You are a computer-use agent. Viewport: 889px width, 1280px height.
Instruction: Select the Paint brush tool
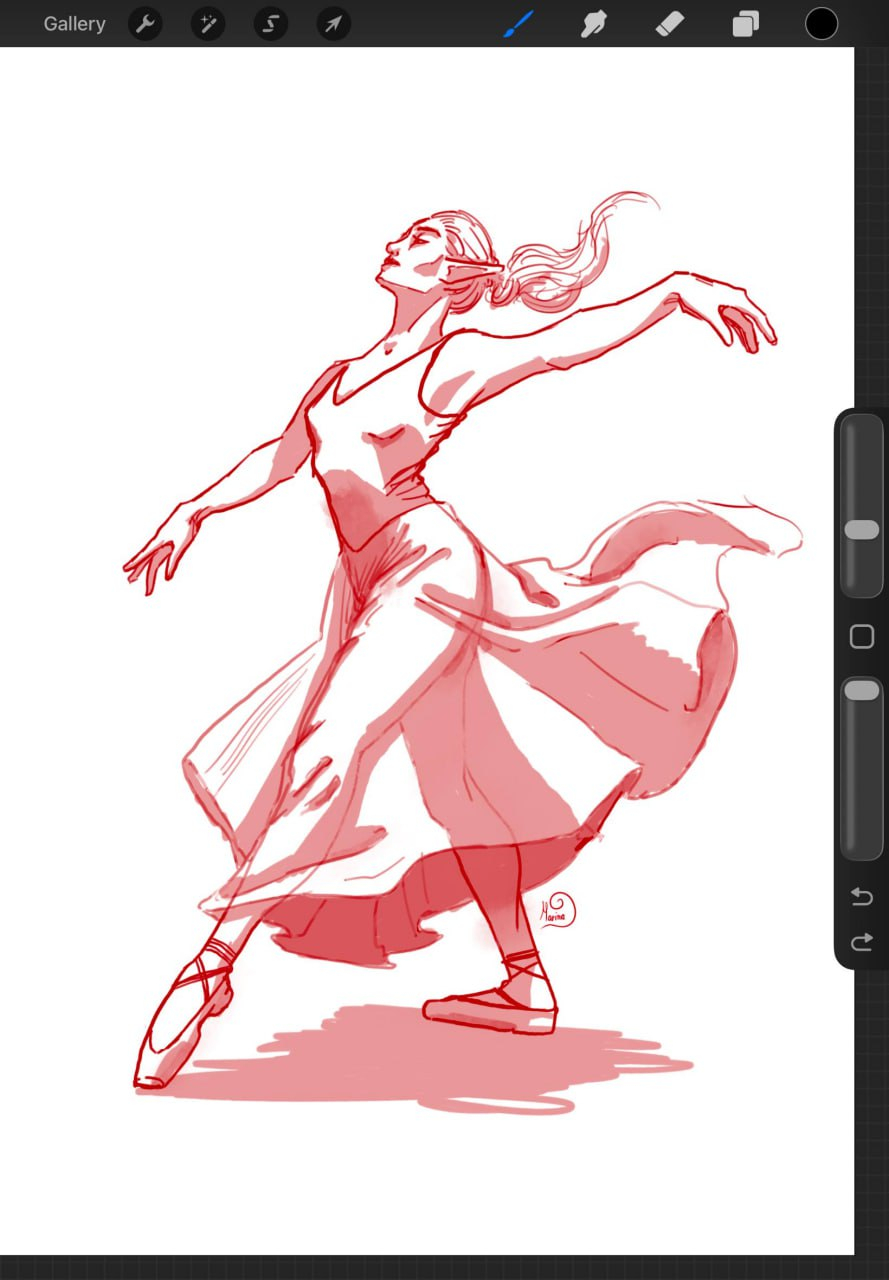pos(518,24)
